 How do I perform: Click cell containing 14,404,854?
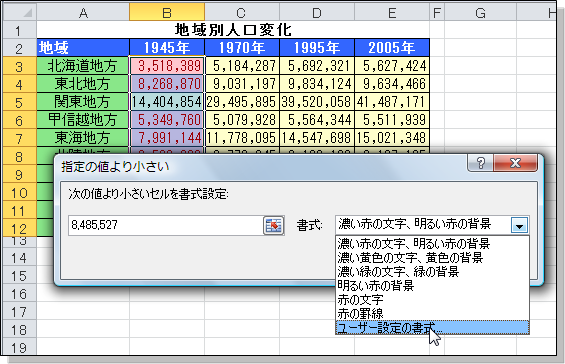pos(167,102)
